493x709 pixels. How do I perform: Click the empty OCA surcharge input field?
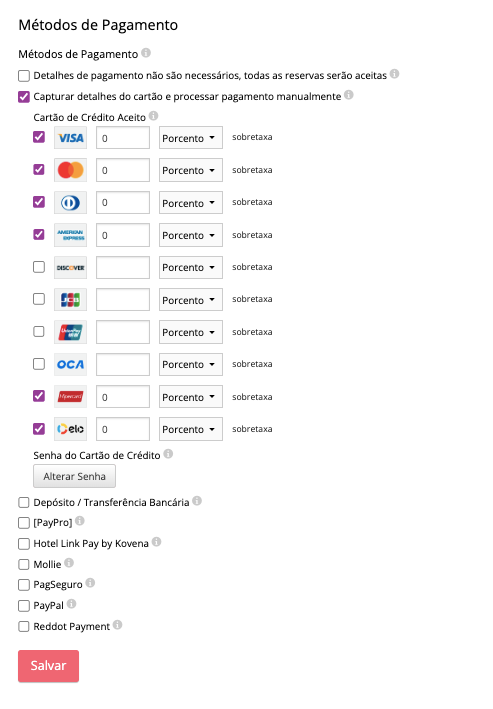[x=123, y=364]
